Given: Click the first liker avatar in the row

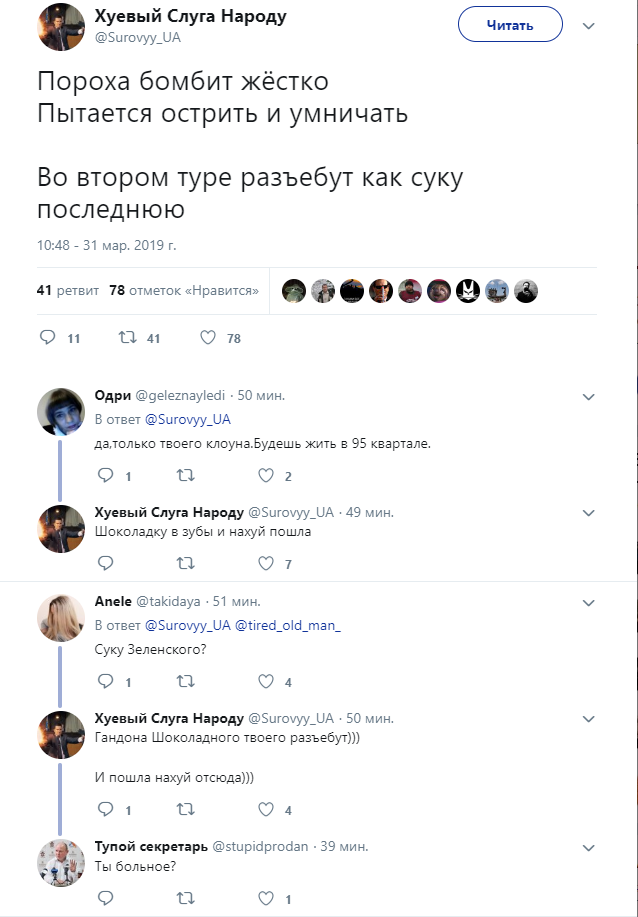Looking at the screenshot, I should click(293, 291).
